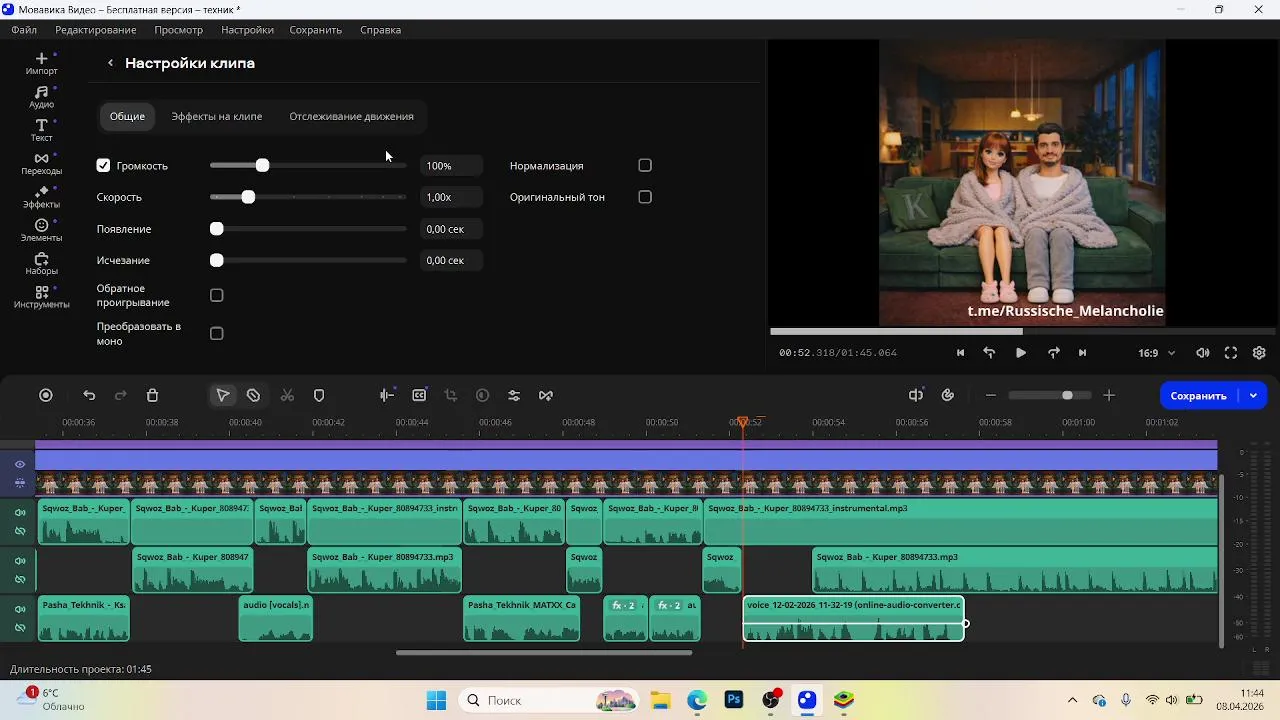The image size is (1280, 720).
Task: Click the record button on timeline toolbar
Action: coord(46,396)
